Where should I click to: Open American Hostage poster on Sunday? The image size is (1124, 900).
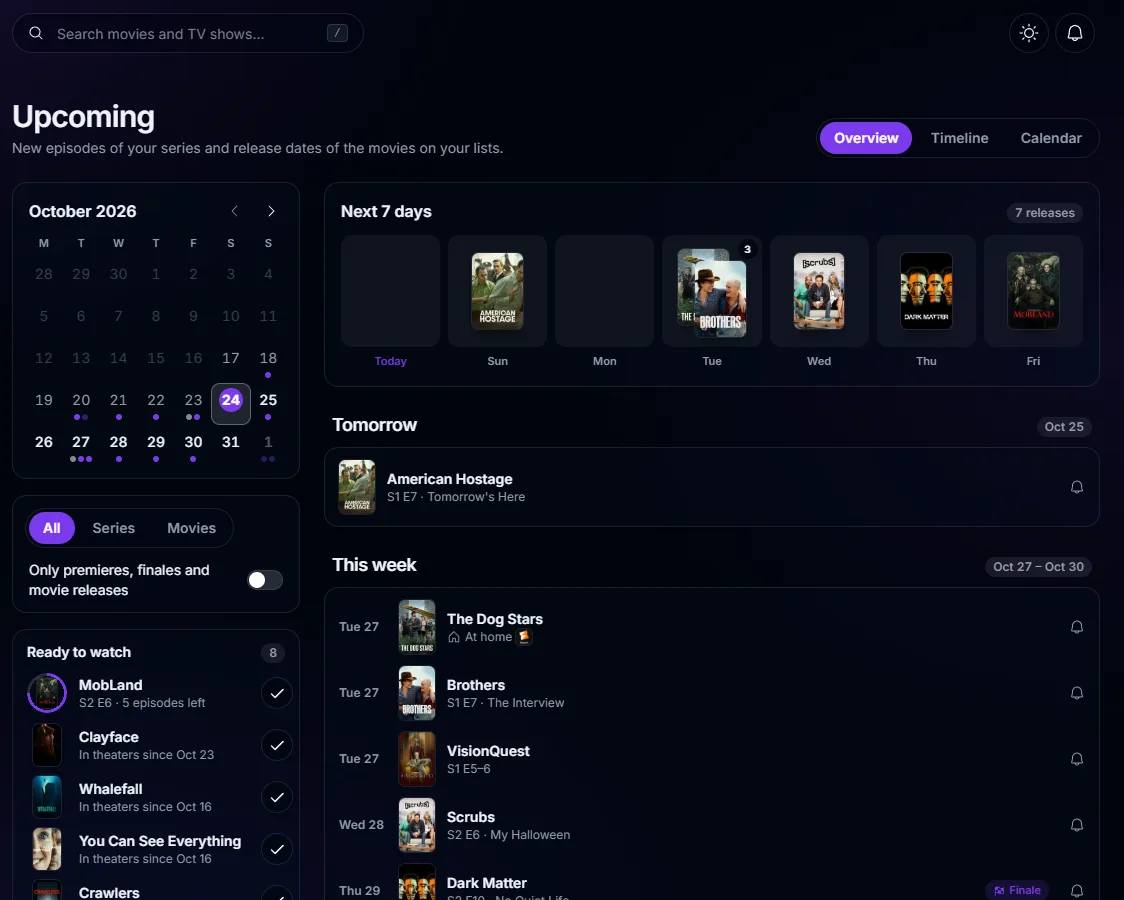497,291
